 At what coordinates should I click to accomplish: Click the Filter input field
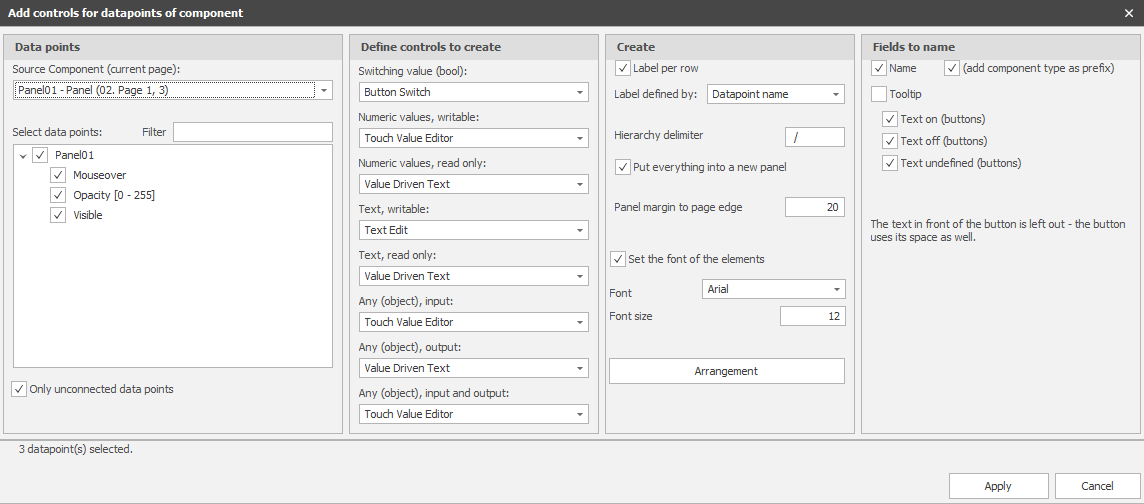coord(252,132)
